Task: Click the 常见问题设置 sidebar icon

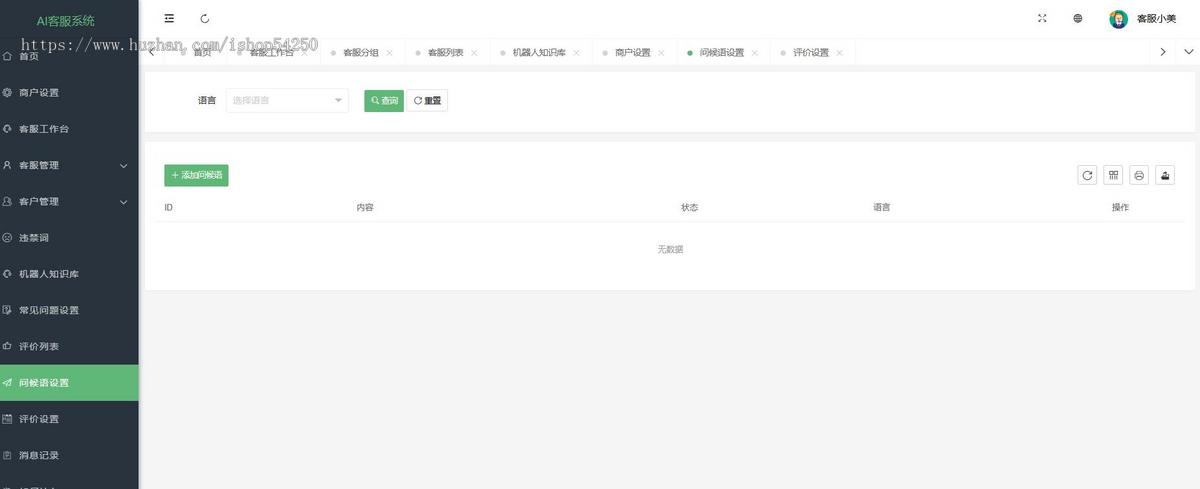Action: 7,310
